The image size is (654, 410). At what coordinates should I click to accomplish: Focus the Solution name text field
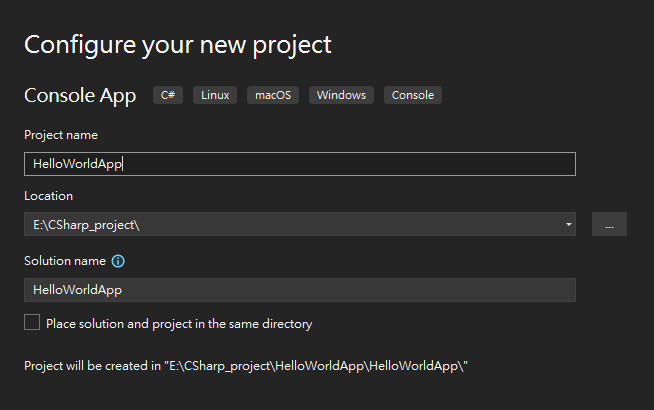(300, 290)
